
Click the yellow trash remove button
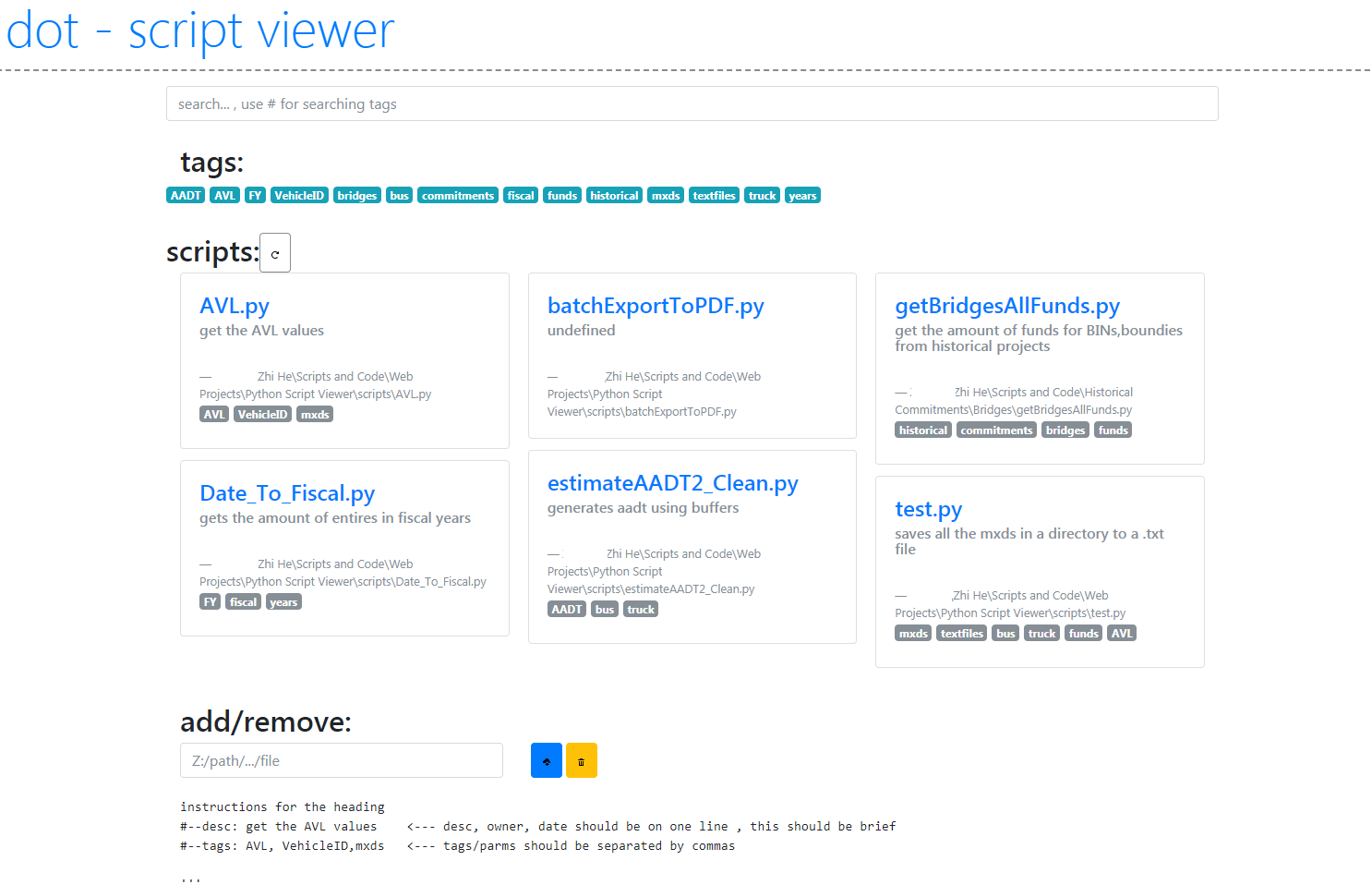(x=582, y=760)
